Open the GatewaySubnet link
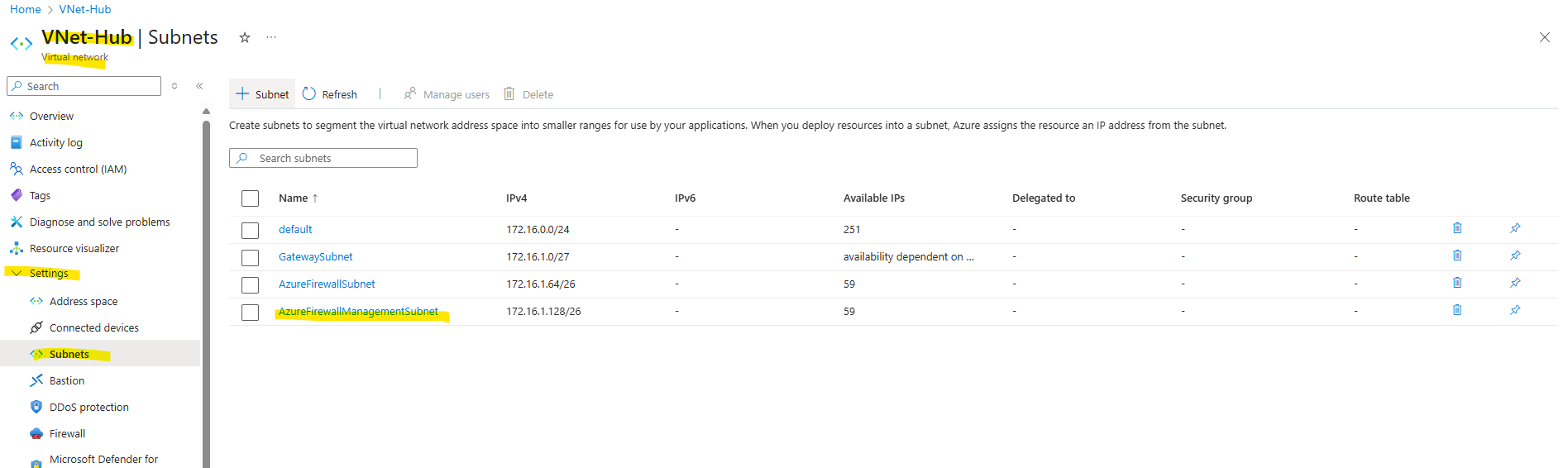Image resolution: width=1568 pixels, height=468 pixels. [x=315, y=256]
